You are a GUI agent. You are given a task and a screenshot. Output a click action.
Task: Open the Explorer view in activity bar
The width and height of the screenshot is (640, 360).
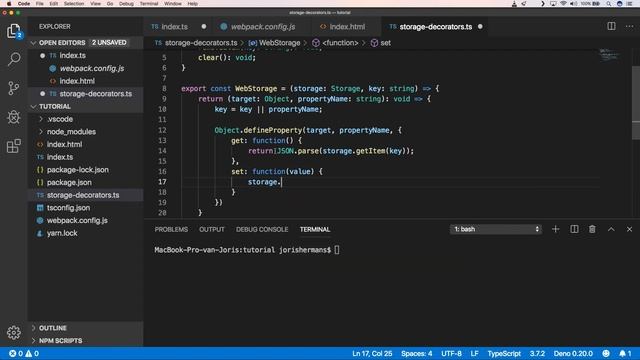pyautogui.click(x=13, y=31)
